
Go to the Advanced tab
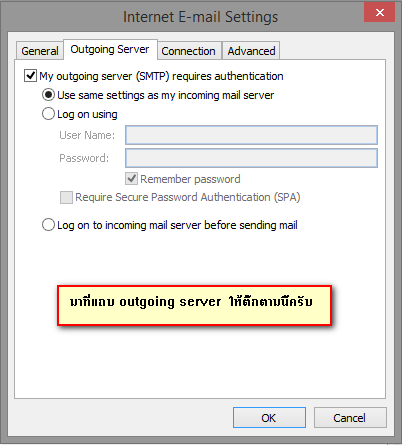coord(251,51)
